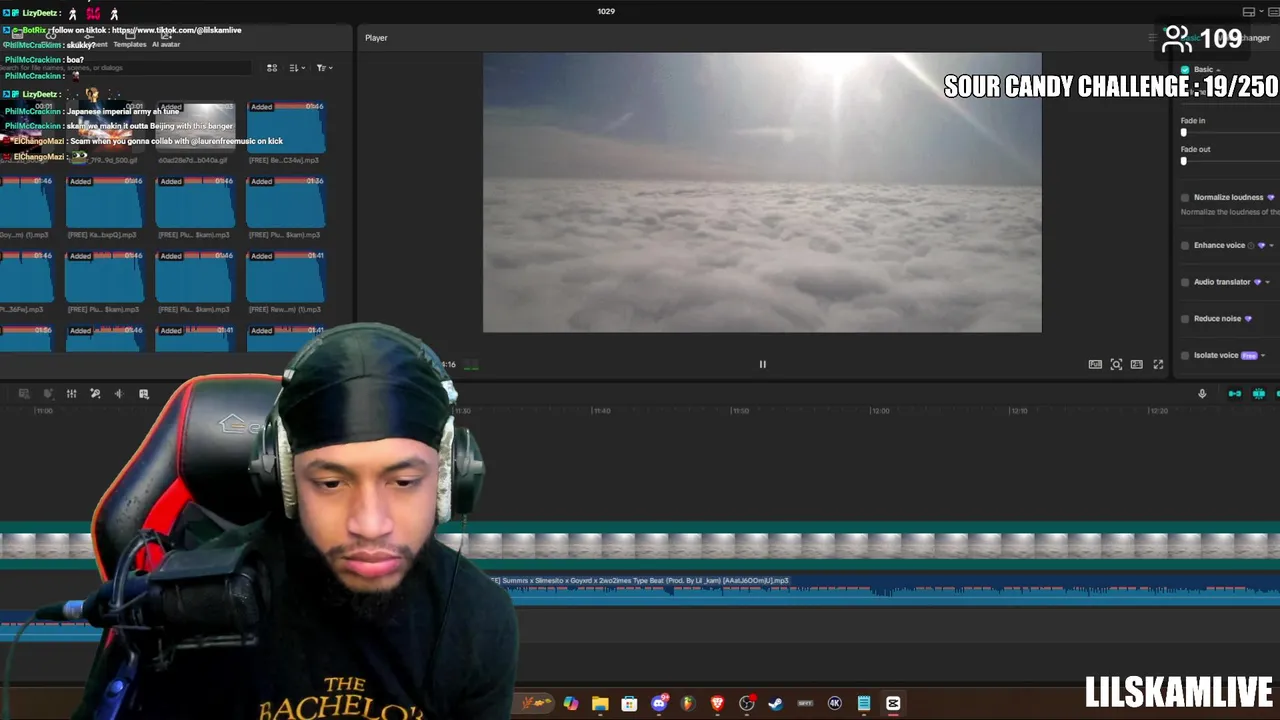Image resolution: width=1280 pixels, height=720 pixels.
Task: Open the aspect ratio icon in Player
Action: 1136,364
